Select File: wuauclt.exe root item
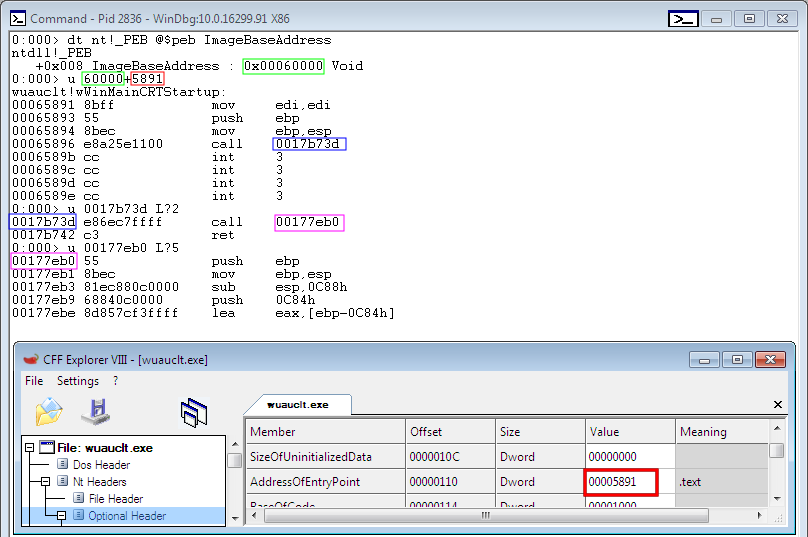 tap(105, 447)
